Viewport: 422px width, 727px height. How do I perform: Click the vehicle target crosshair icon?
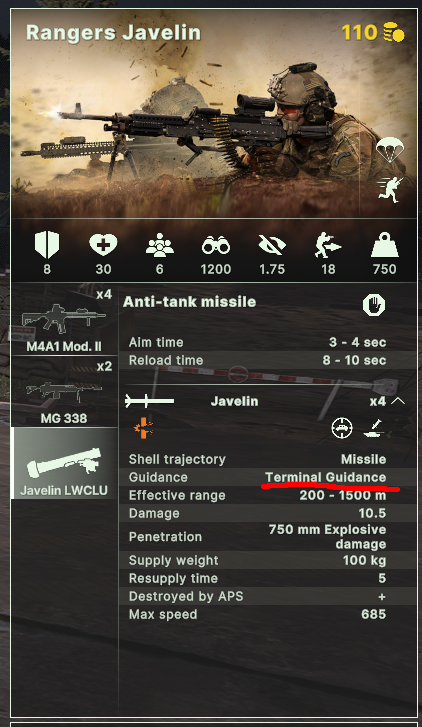click(342, 428)
